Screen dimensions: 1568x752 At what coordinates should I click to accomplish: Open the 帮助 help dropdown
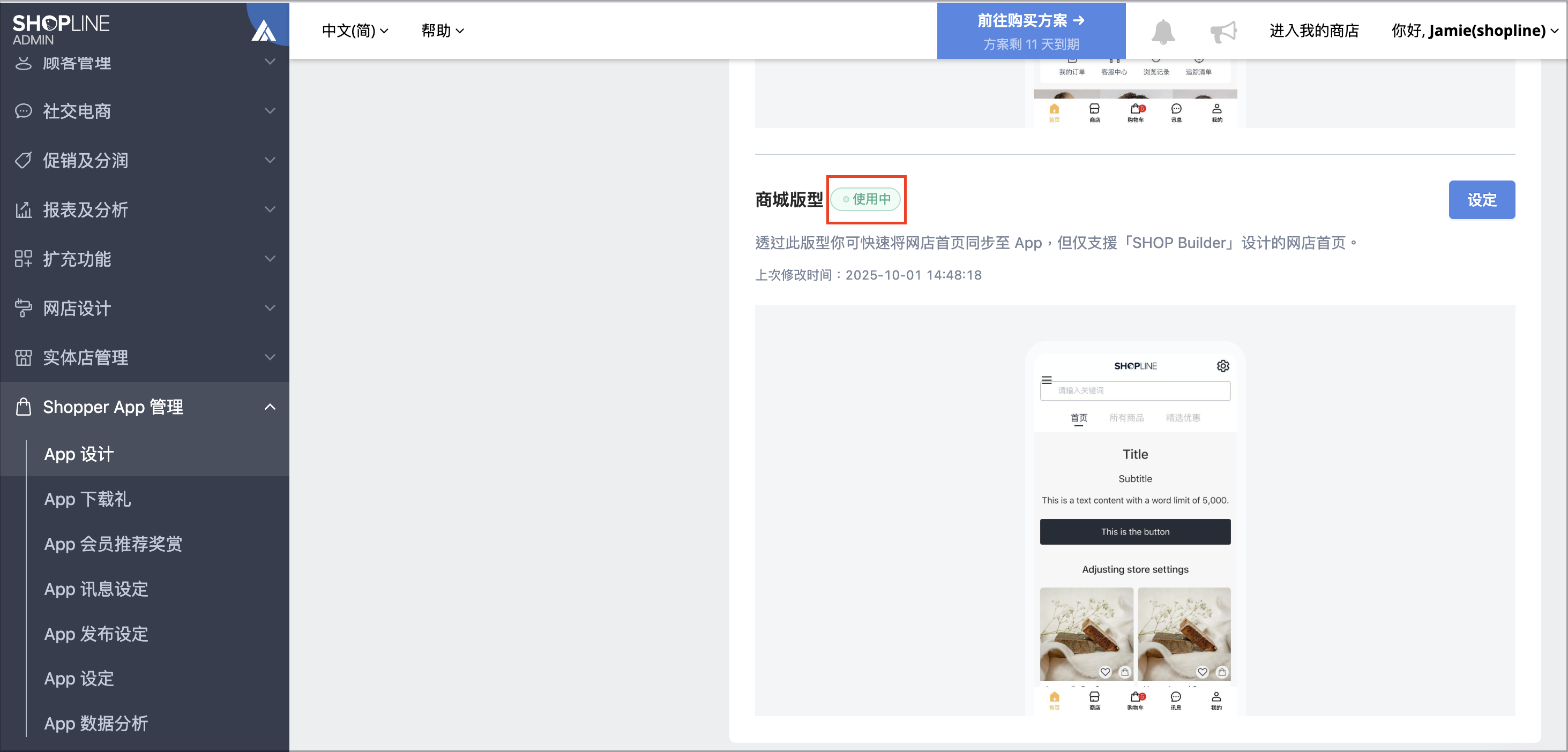tap(443, 31)
